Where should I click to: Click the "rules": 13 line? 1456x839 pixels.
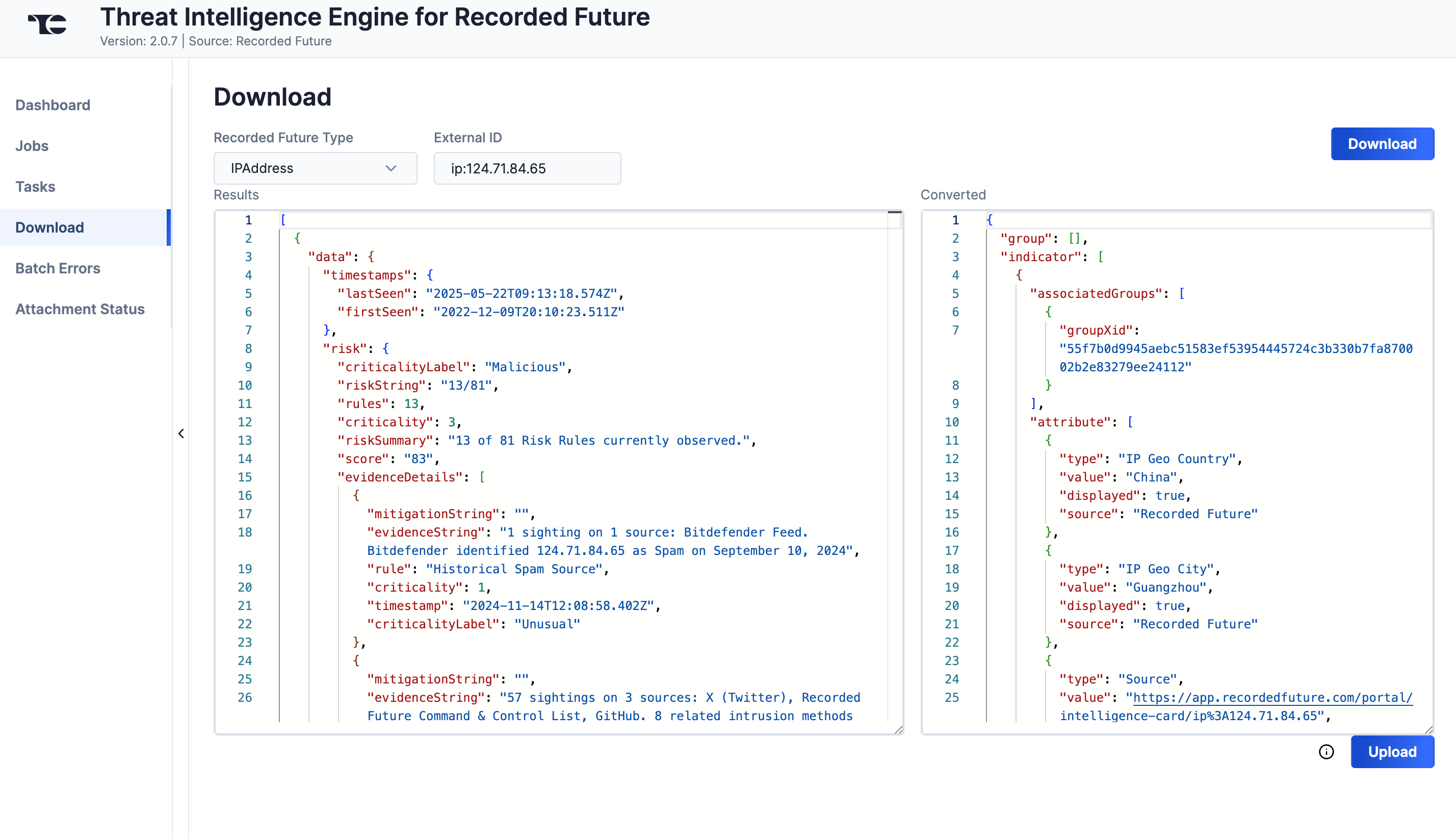coord(381,404)
